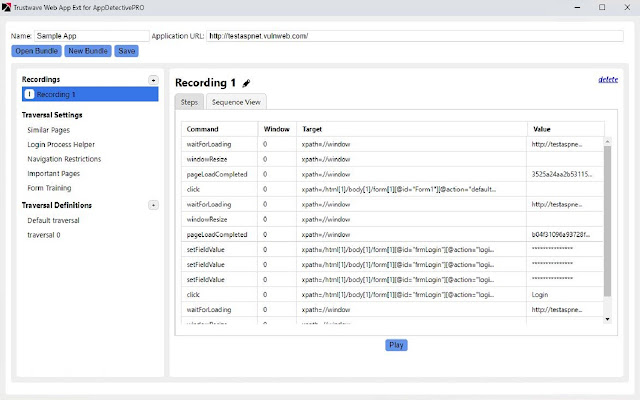Click the delete link for Recording 1

tap(608, 80)
